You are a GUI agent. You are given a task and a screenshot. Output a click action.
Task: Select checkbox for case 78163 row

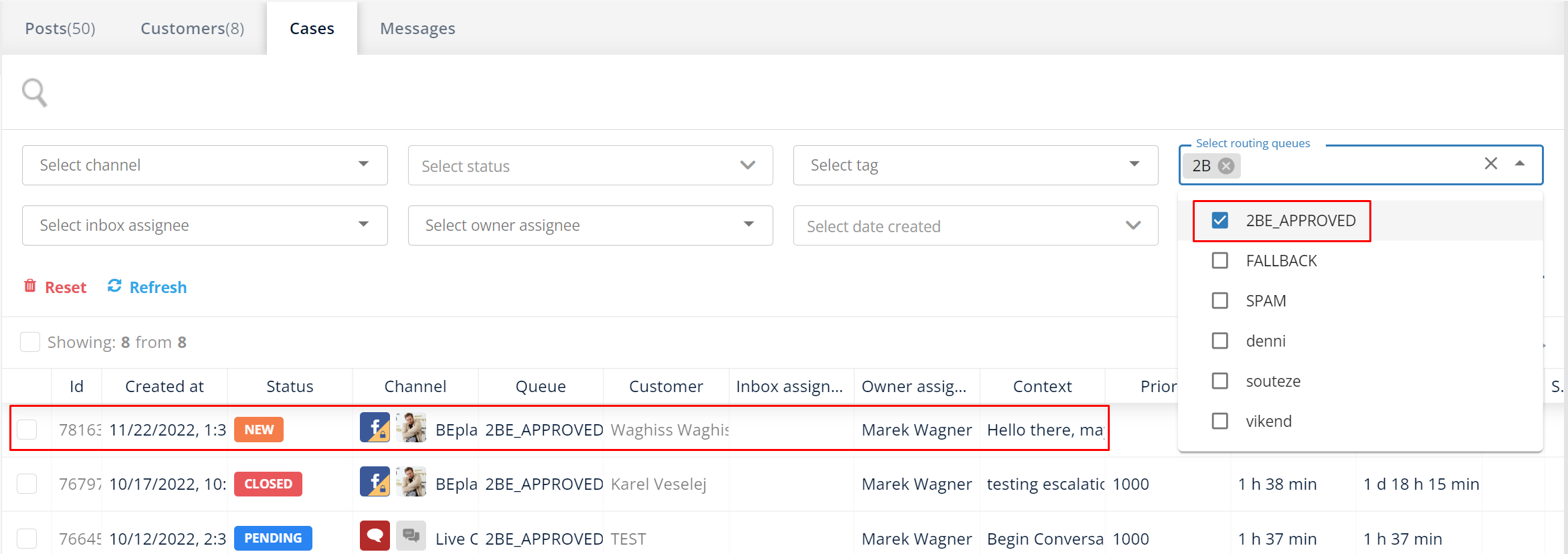pos(27,430)
